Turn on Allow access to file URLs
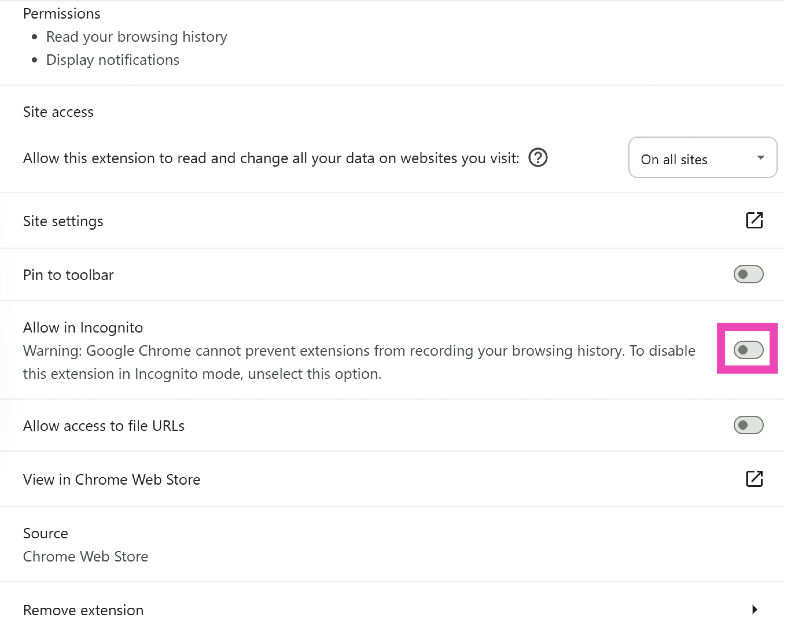 pyautogui.click(x=748, y=425)
